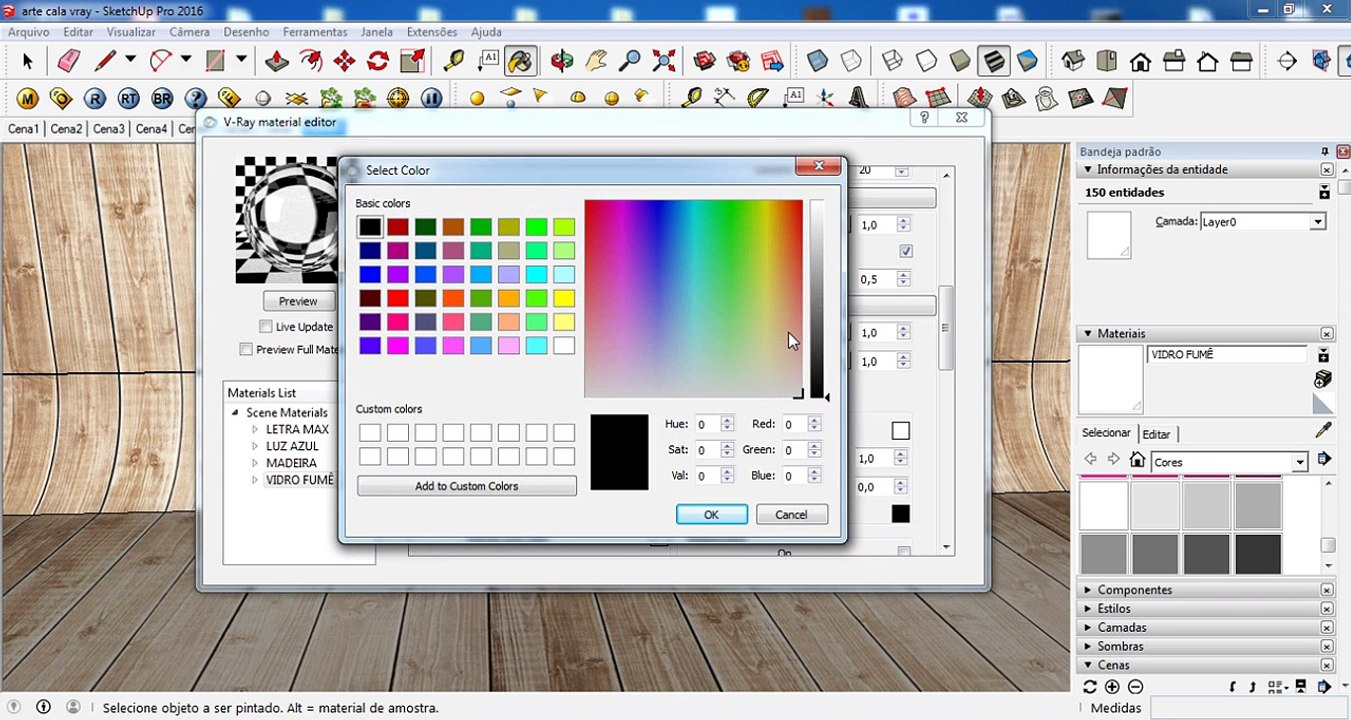Switch to Iso house view
Image resolution: width=1351 pixels, height=720 pixels.
pos(1073,61)
